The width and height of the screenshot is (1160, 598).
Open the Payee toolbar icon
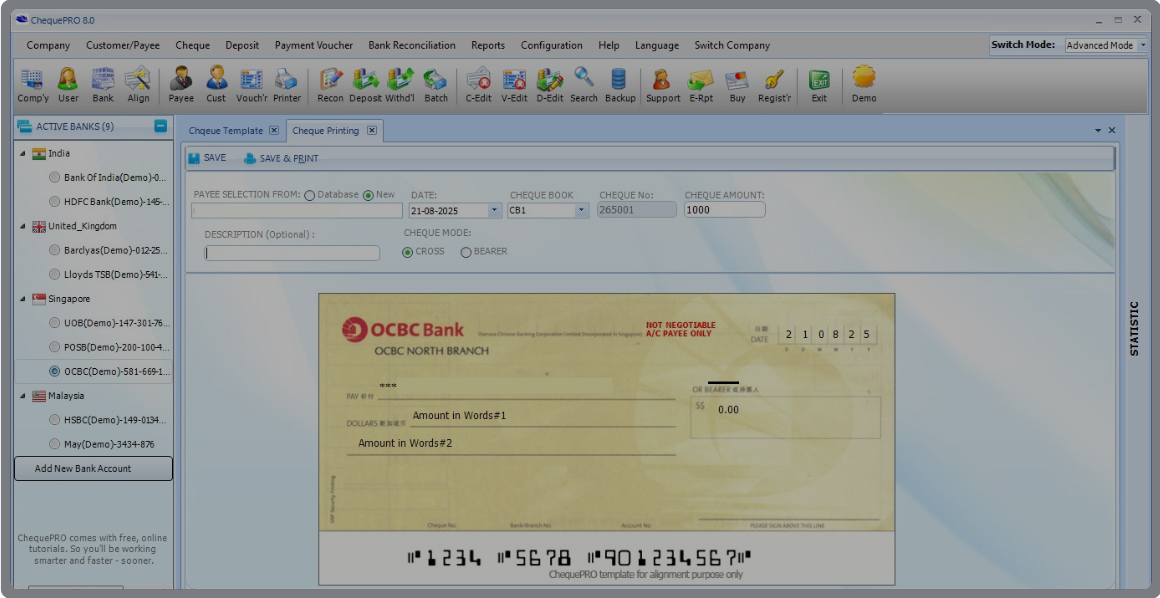pyautogui.click(x=181, y=84)
